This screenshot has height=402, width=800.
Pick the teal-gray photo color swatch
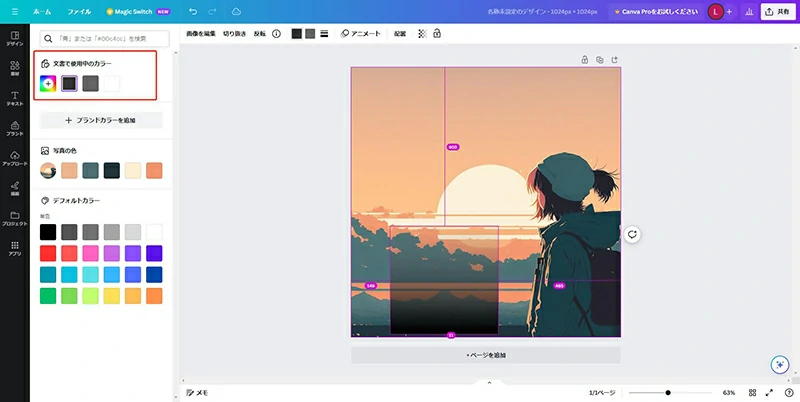(90, 170)
